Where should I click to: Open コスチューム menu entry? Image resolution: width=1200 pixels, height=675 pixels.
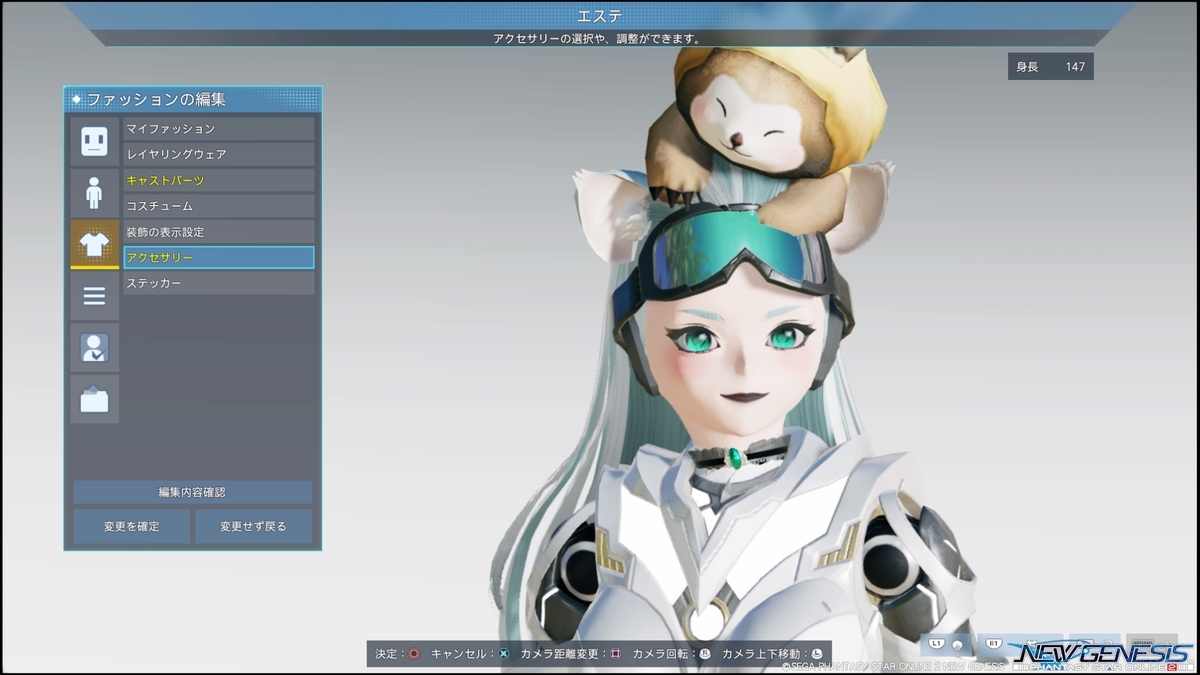pyautogui.click(x=218, y=206)
